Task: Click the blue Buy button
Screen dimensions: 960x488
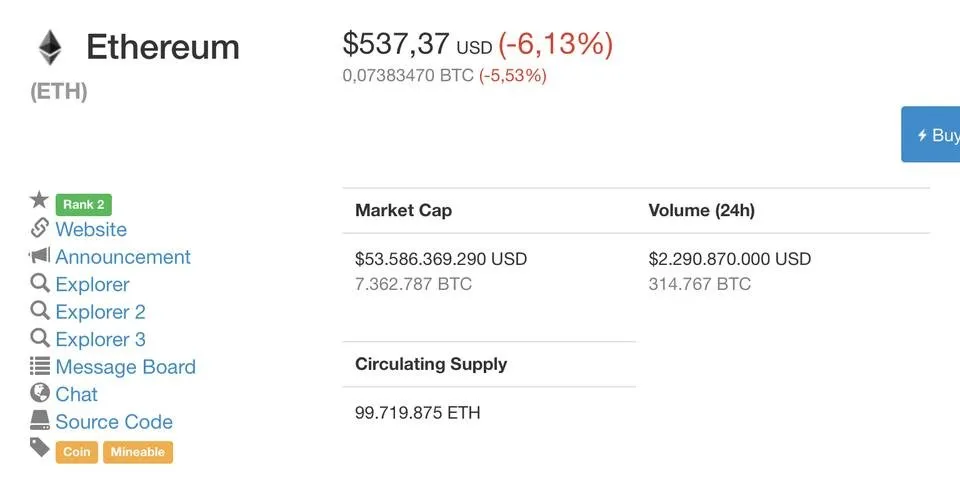Action: coord(931,134)
